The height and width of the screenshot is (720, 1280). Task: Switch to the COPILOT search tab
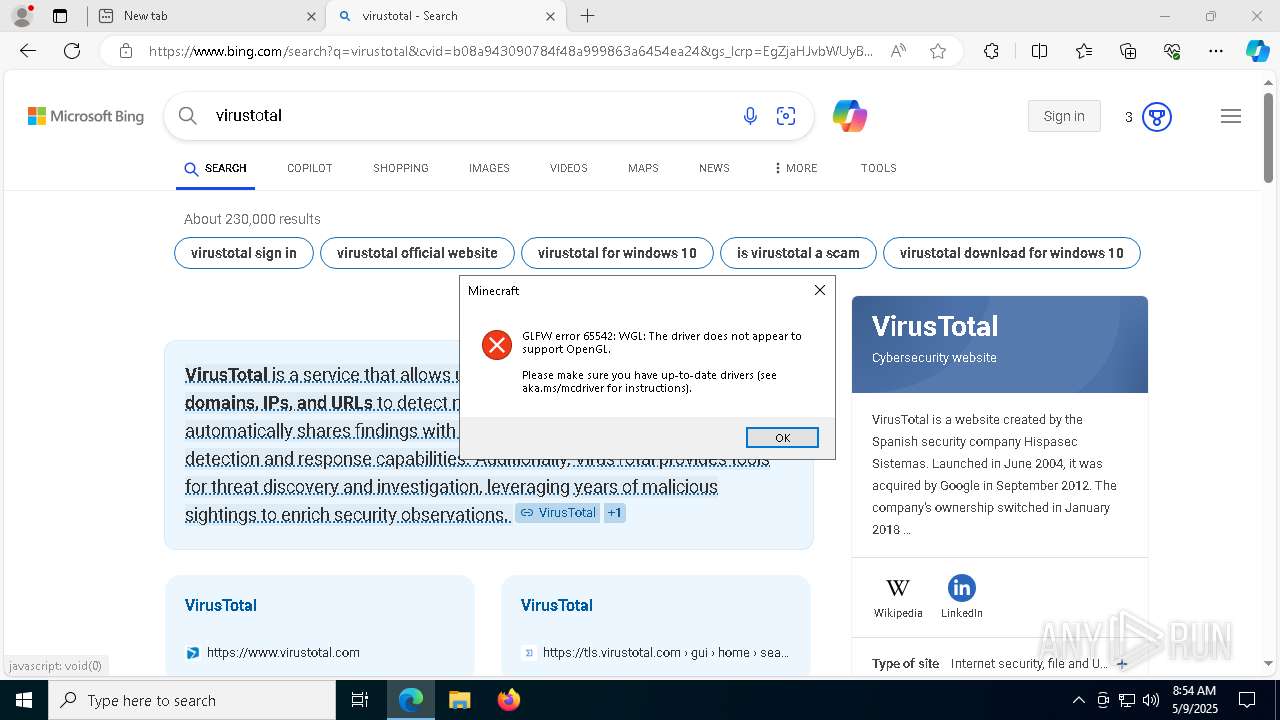(x=309, y=168)
